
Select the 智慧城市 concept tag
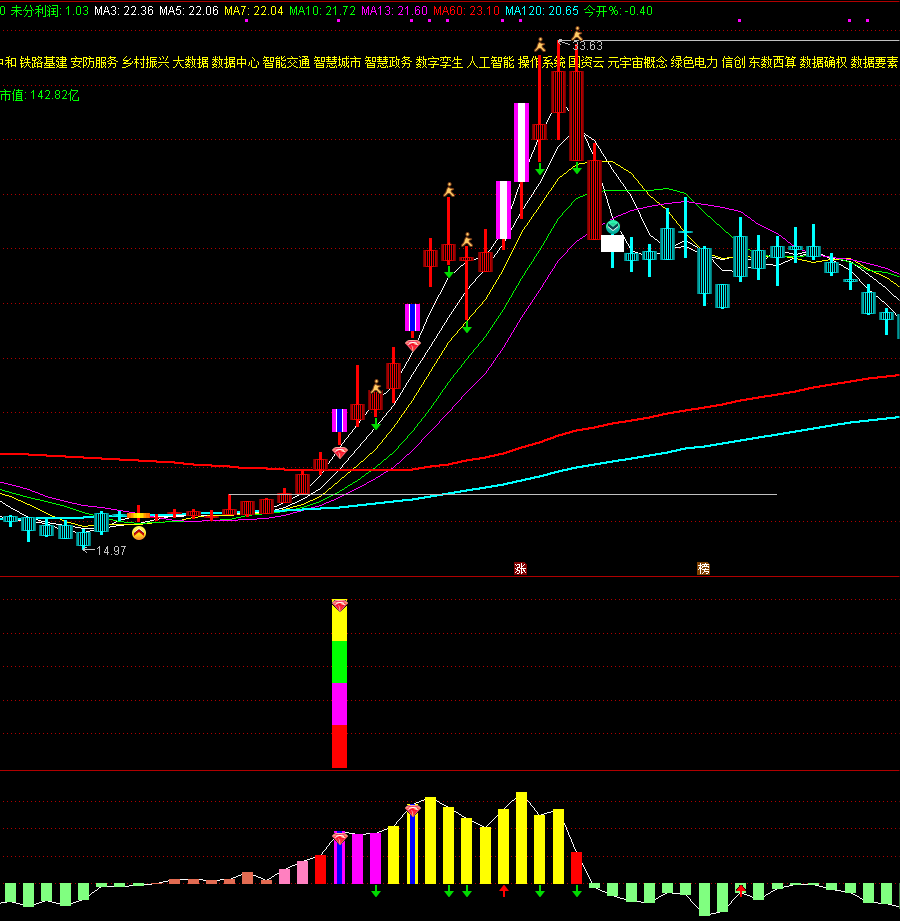337,62
